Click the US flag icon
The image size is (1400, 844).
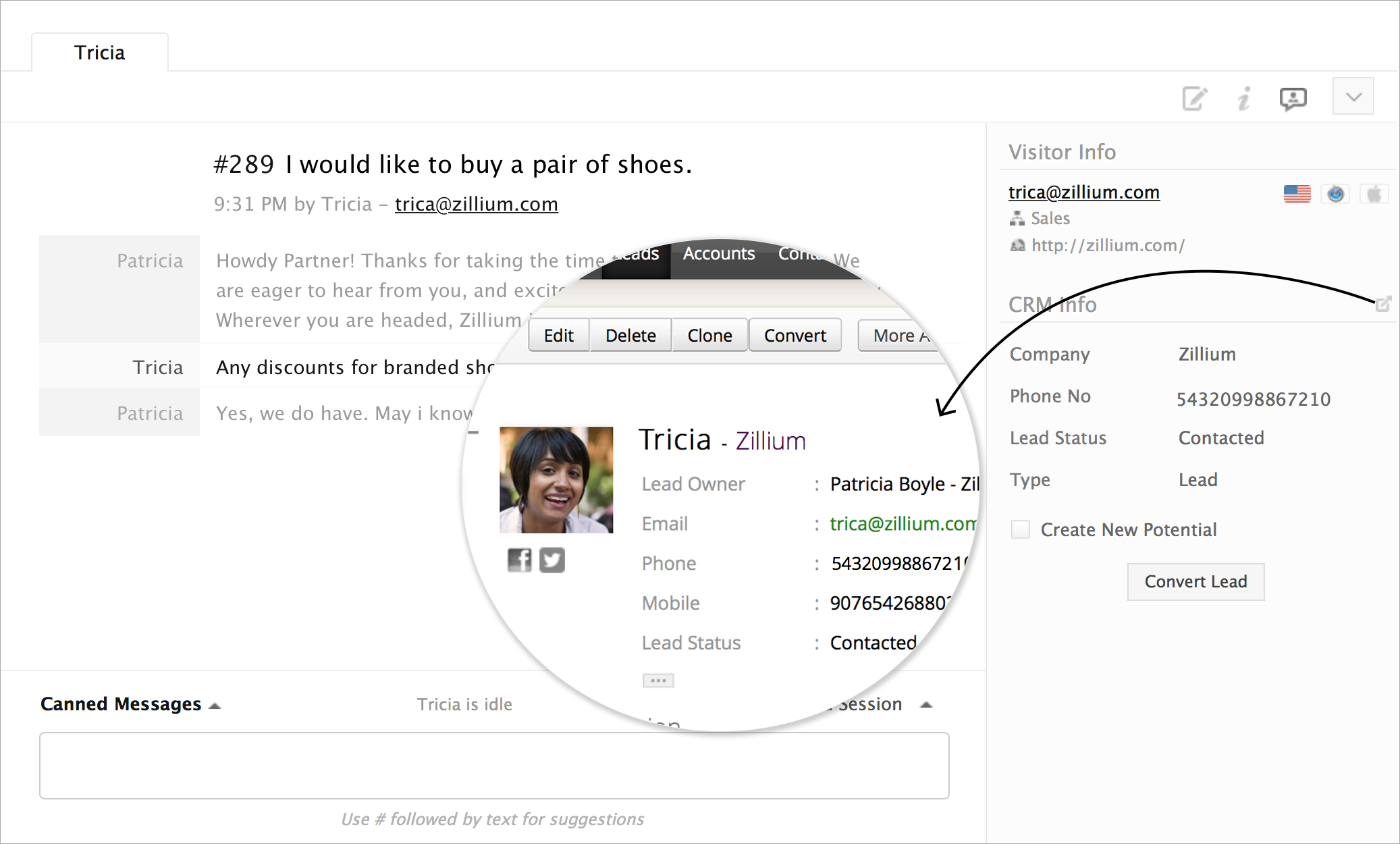click(x=1297, y=194)
